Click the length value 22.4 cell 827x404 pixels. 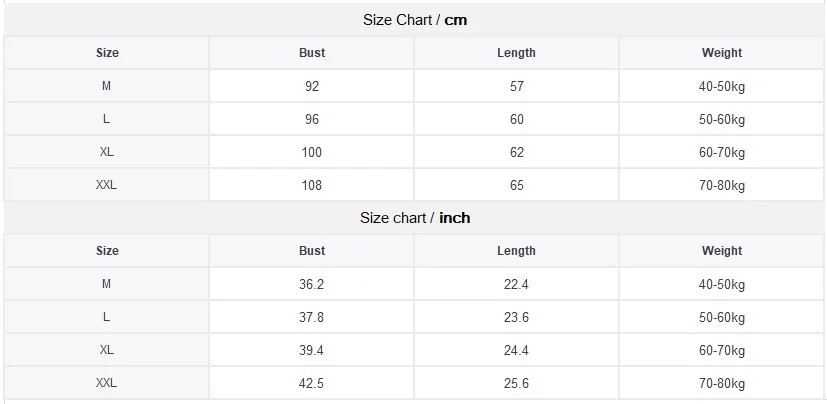click(517, 285)
